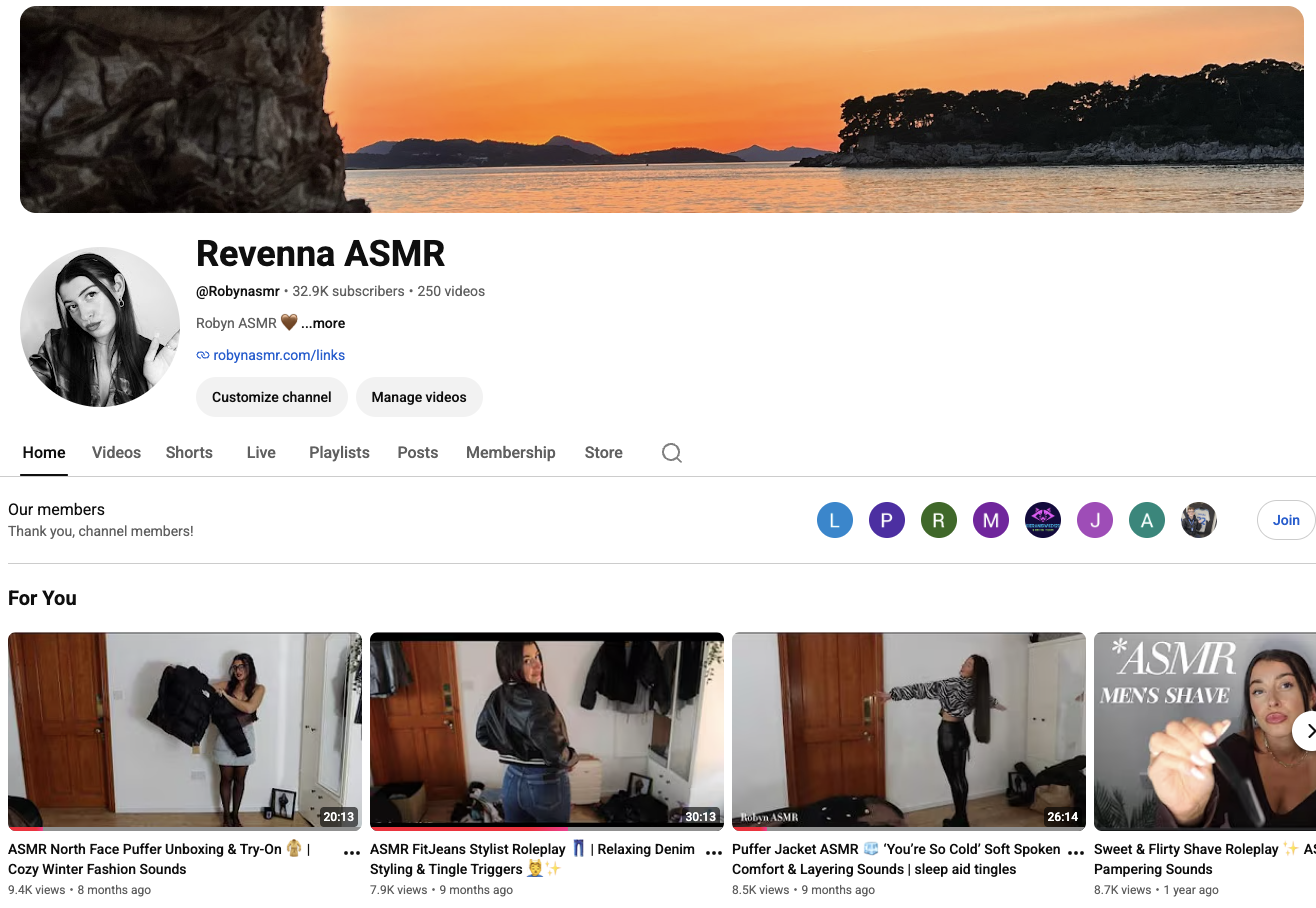Click the Manage videos button
The image size is (1316, 908).
click(419, 397)
